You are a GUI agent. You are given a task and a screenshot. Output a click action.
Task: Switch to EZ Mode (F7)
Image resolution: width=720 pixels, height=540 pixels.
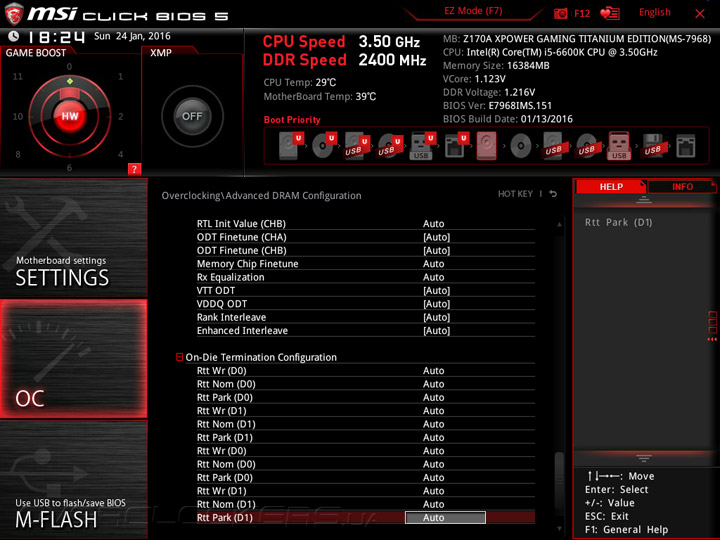(x=473, y=11)
